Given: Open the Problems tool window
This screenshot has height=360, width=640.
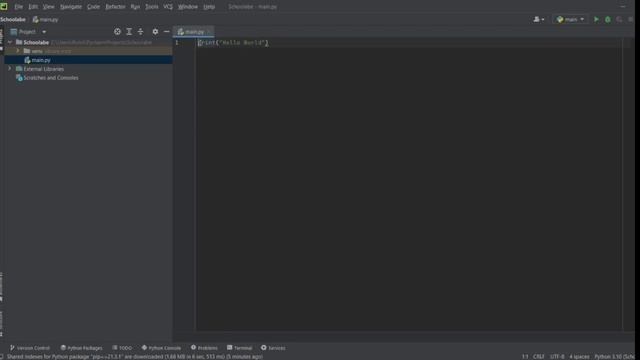Looking at the screenshot, I should tap(204, 348).
